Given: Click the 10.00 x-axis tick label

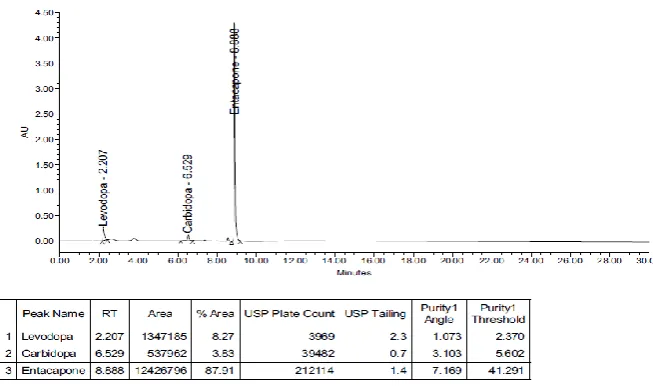Looking at the screenshot, I should pyautogui.click(x=256, y=261).
